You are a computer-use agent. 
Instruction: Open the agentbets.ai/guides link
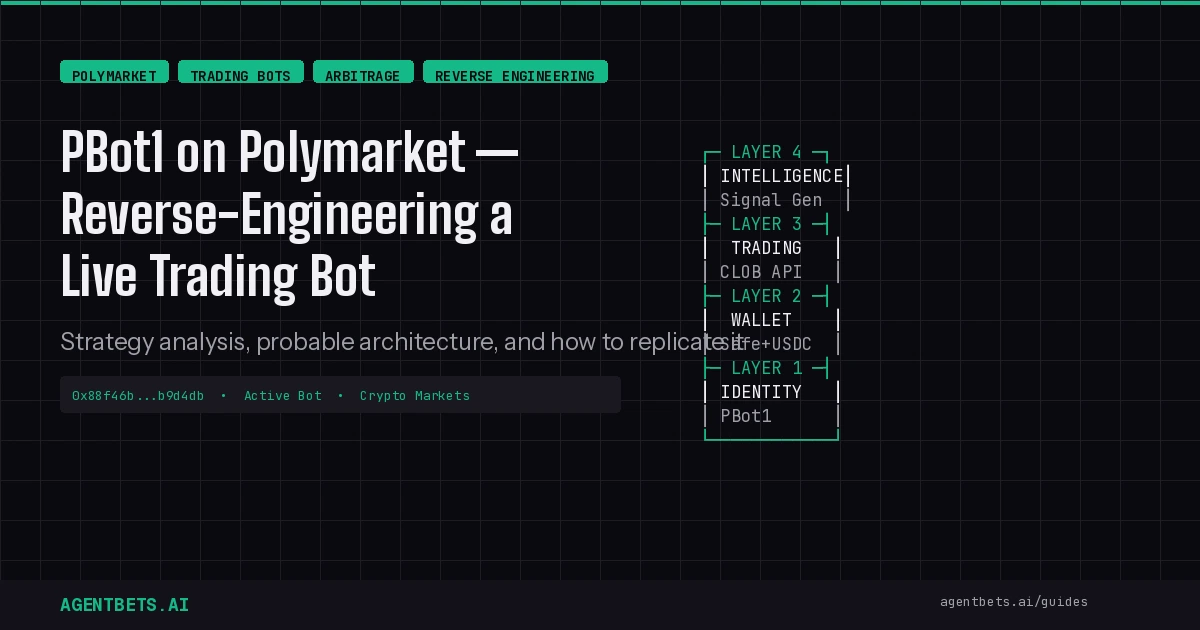(x=1014, y=602)
